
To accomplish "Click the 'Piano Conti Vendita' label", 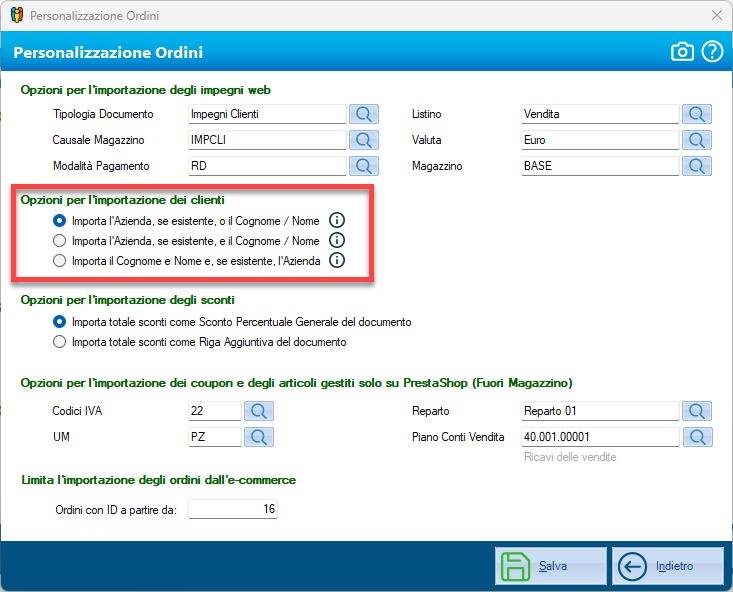I will (x=458, y=437).
